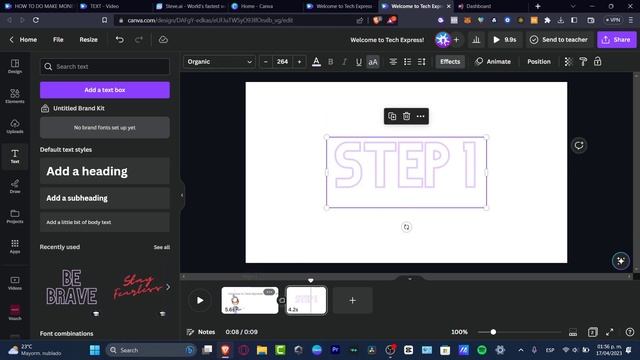Open Spotify from the taskbar
The image size is (640, 360).
[482, 350]
